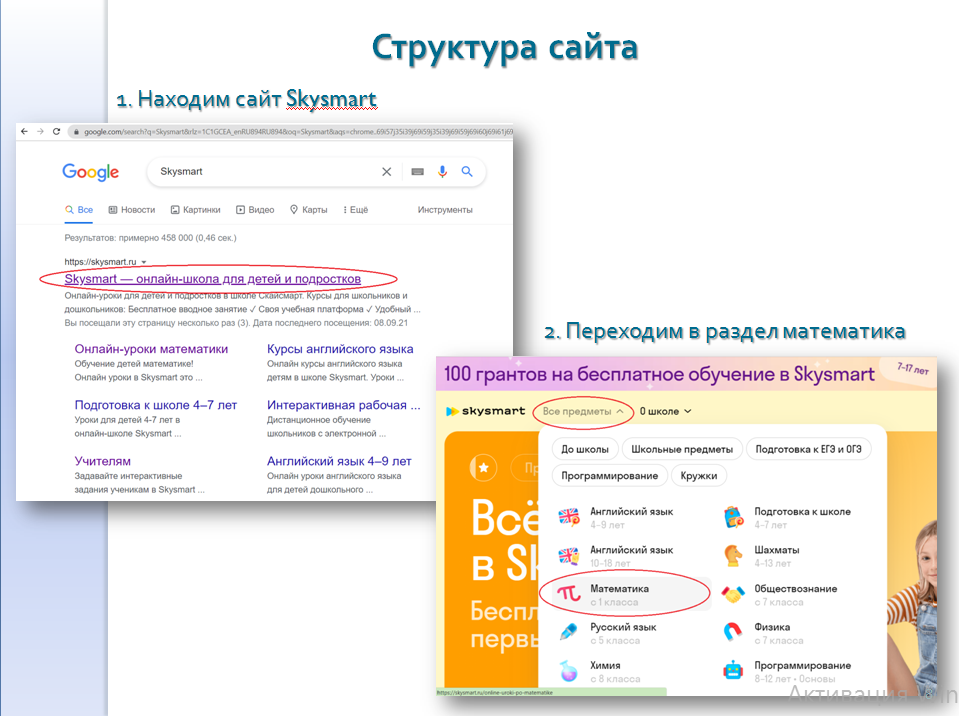This screenshot has height=716, width=959.
Task: Collapse the Все предметы dropdown
Action: [584, 410]
